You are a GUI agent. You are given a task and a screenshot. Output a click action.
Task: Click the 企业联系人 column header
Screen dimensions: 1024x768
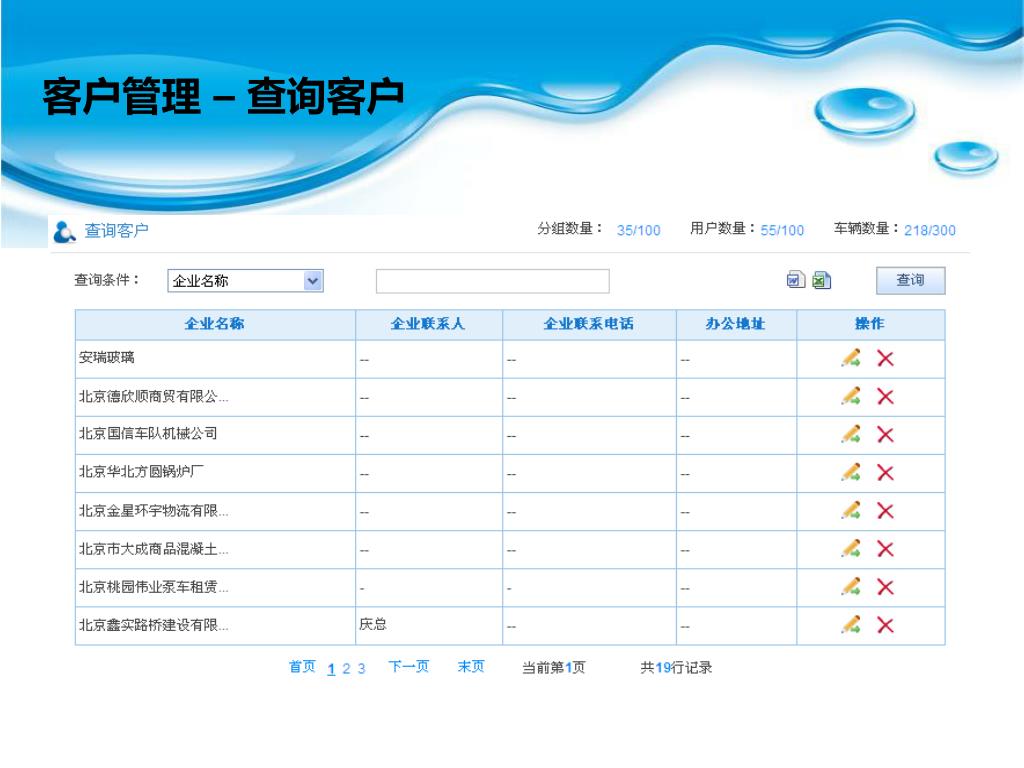(x=428, y=324)
